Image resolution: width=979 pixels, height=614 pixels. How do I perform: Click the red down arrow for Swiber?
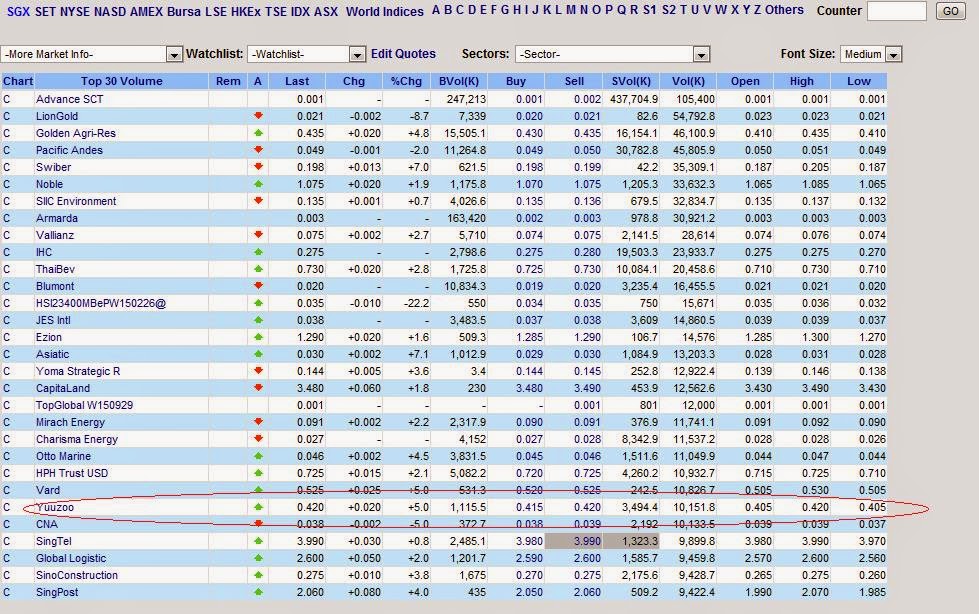point(258,167)
